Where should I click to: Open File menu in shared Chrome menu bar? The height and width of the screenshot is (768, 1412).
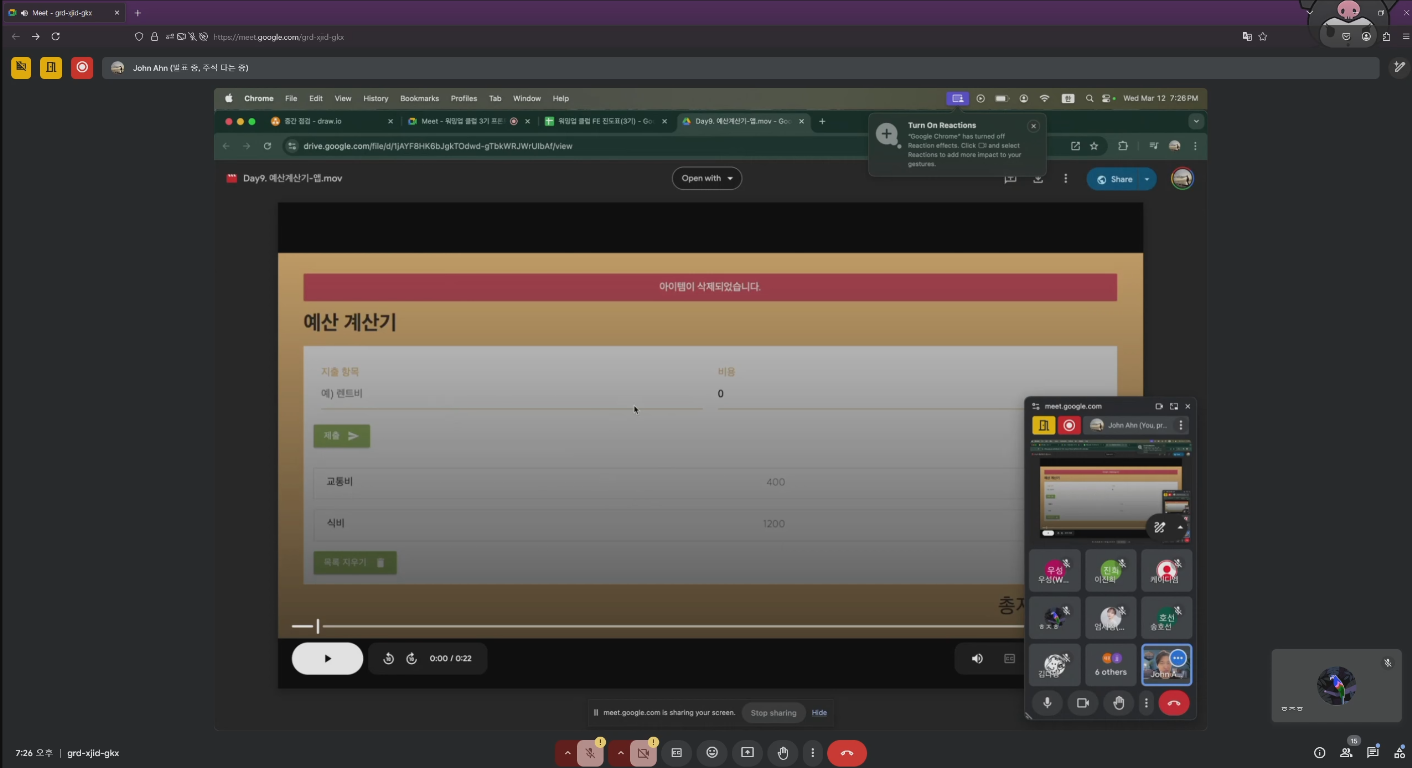291,98
